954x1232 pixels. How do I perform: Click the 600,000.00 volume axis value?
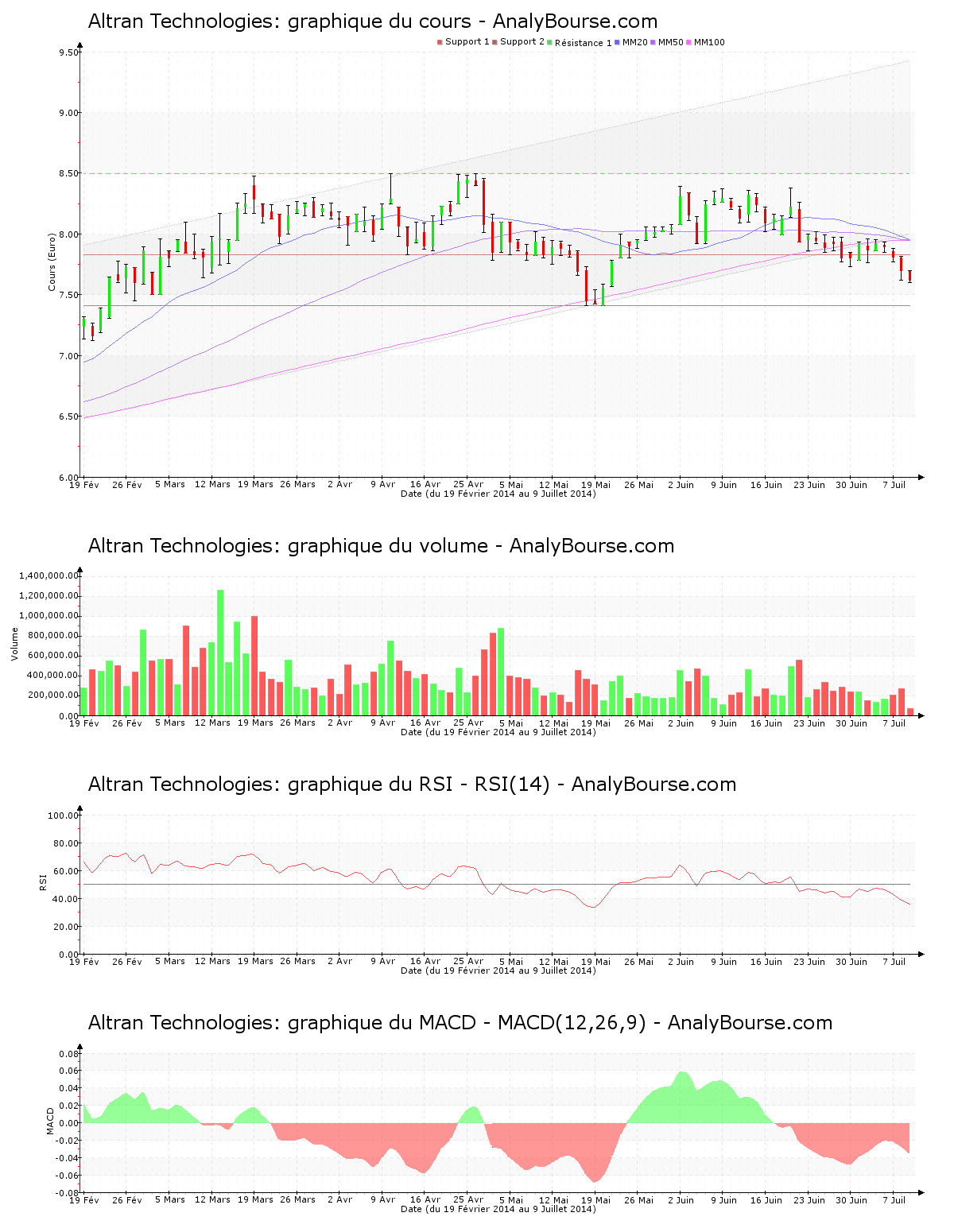pos(53,655)
